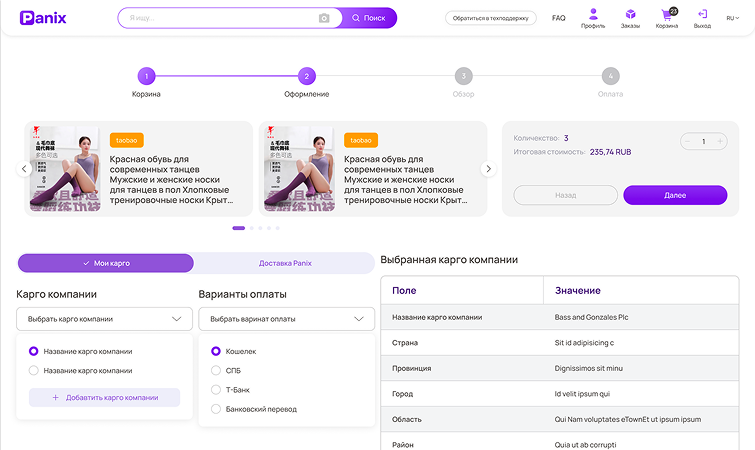This screenshot has height=450, width=755.
Task: Select step 4 Оплата marker
Action: click(611, 76)
